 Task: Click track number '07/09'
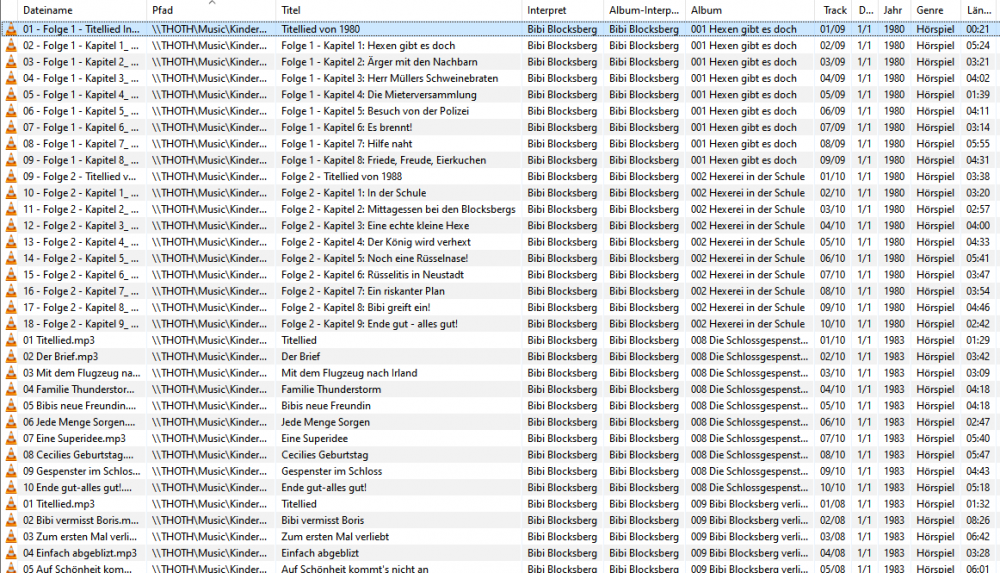[832, 128]
